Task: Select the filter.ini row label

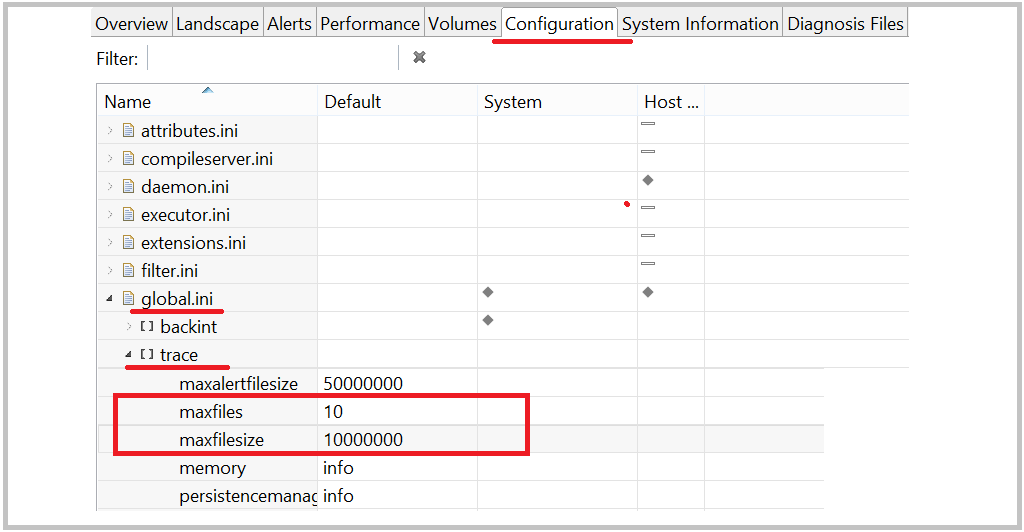Action: (x=169, y=271)
